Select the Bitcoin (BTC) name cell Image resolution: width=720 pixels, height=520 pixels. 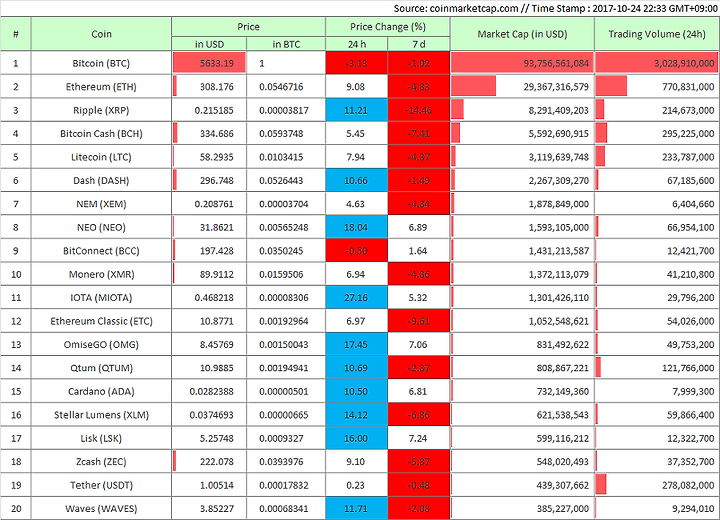[x=101, y=63]
